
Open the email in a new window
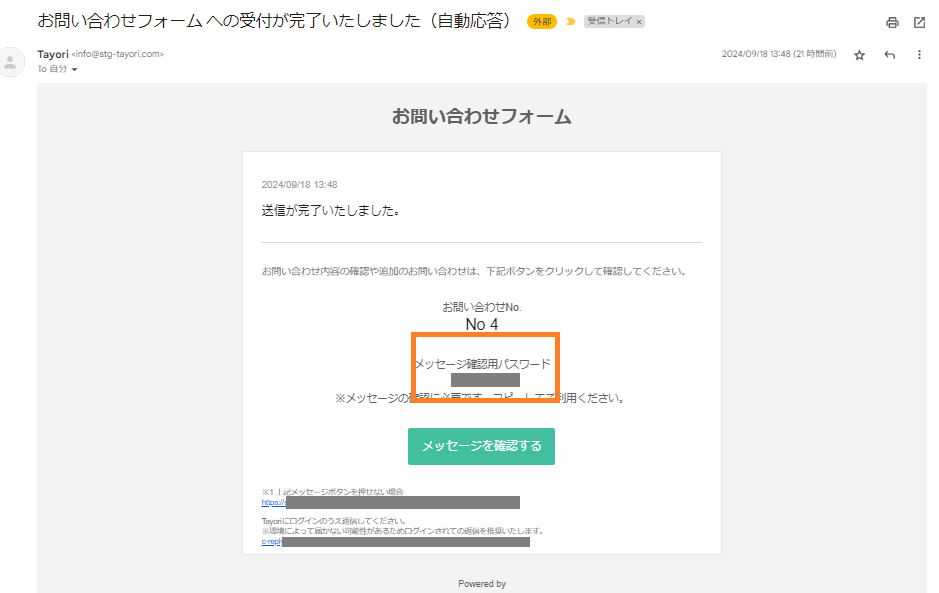tap(919, 23)
